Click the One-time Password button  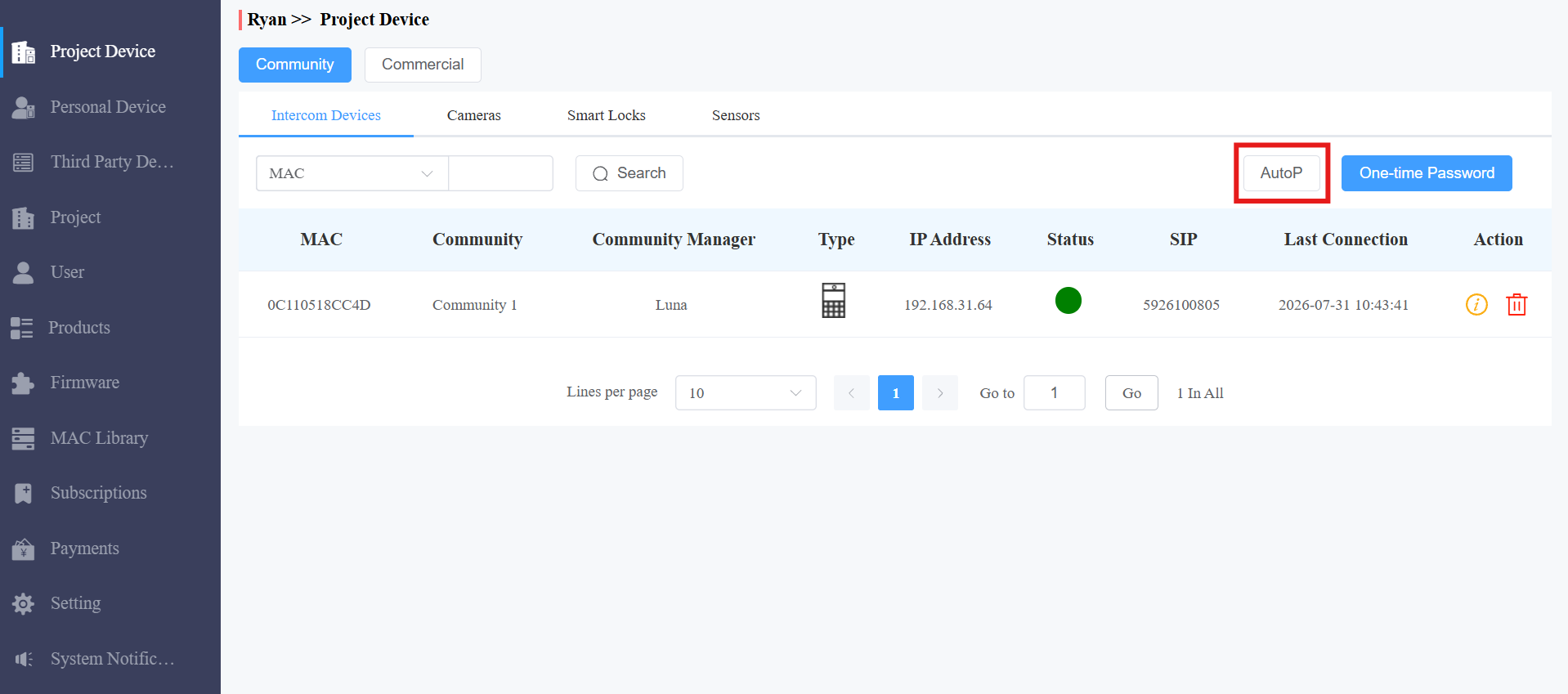pyautogui.click(x=1427, y=173)
